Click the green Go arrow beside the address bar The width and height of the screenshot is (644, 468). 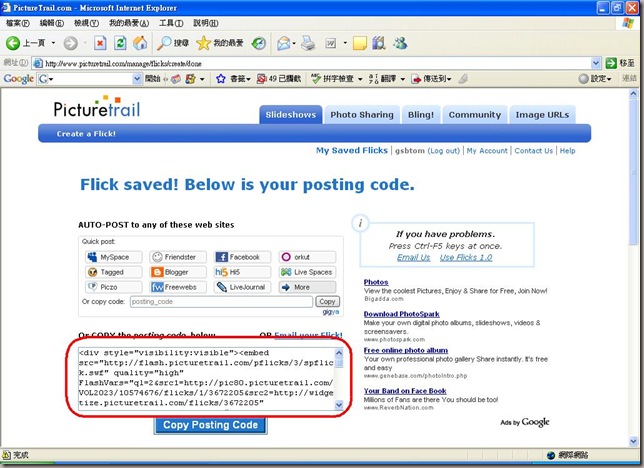pos(611,63)
